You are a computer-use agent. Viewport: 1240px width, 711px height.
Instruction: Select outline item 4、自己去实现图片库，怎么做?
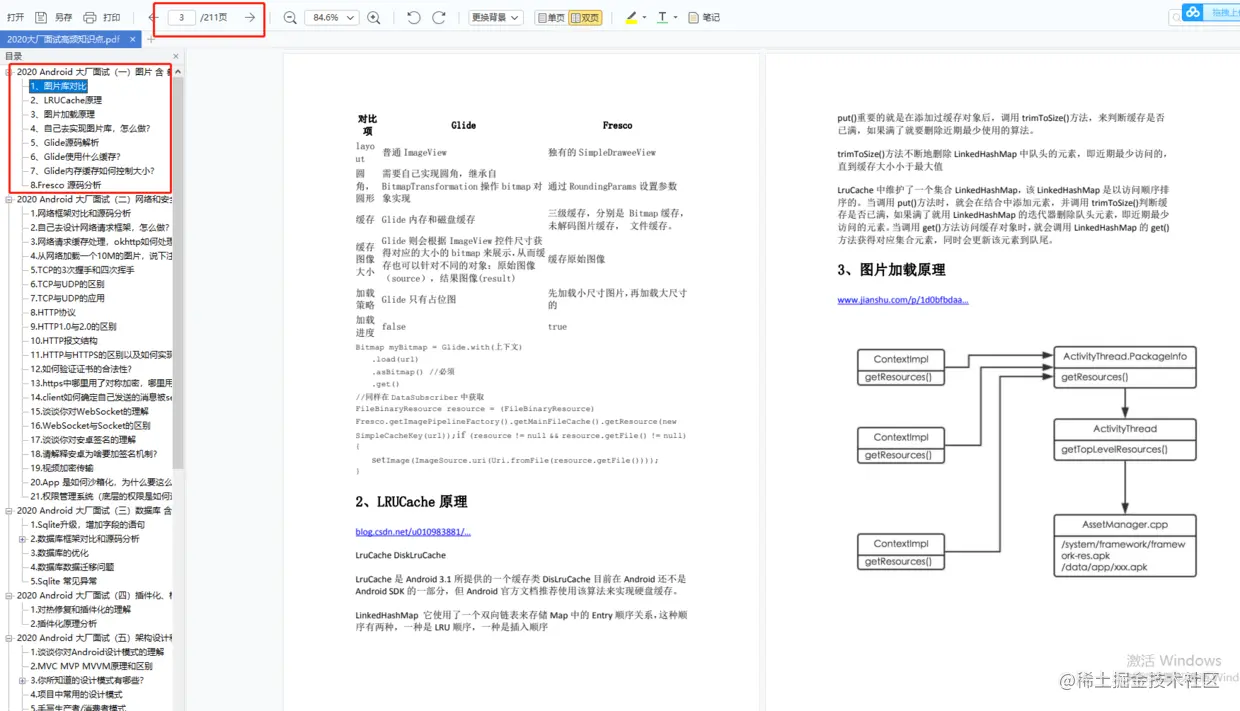click(90, 128)
